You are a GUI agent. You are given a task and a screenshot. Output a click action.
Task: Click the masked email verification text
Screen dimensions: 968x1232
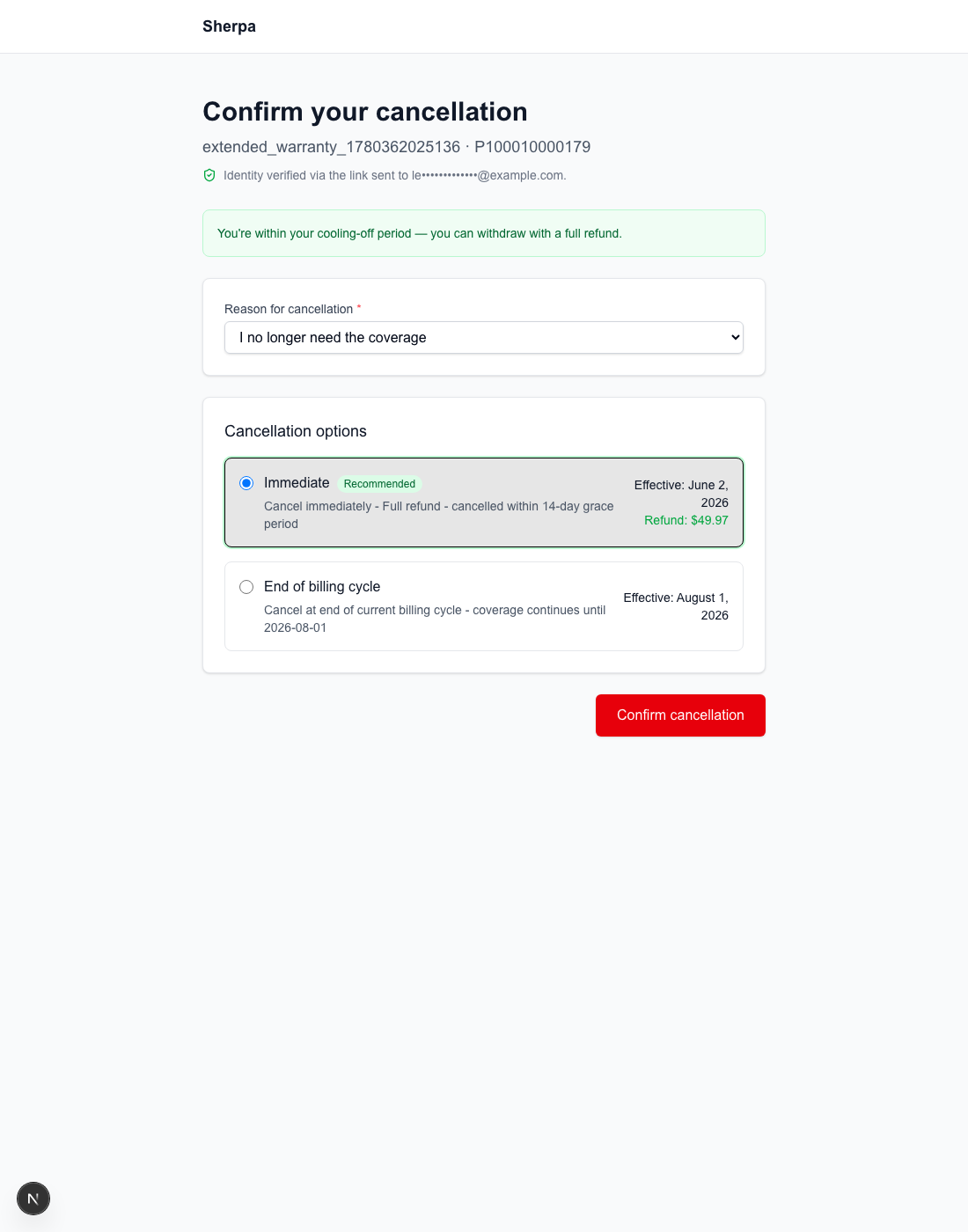tap(395, 175)
